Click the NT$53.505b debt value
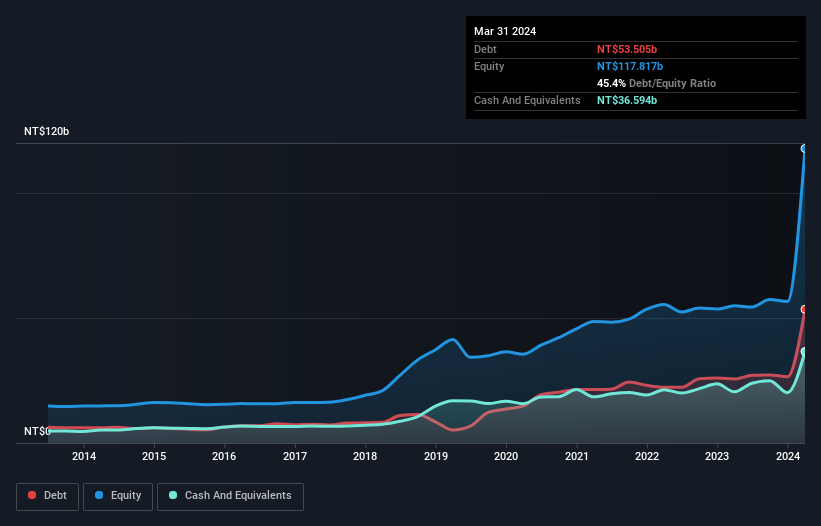Screen dimensions: 821x526 coord(627,49)
